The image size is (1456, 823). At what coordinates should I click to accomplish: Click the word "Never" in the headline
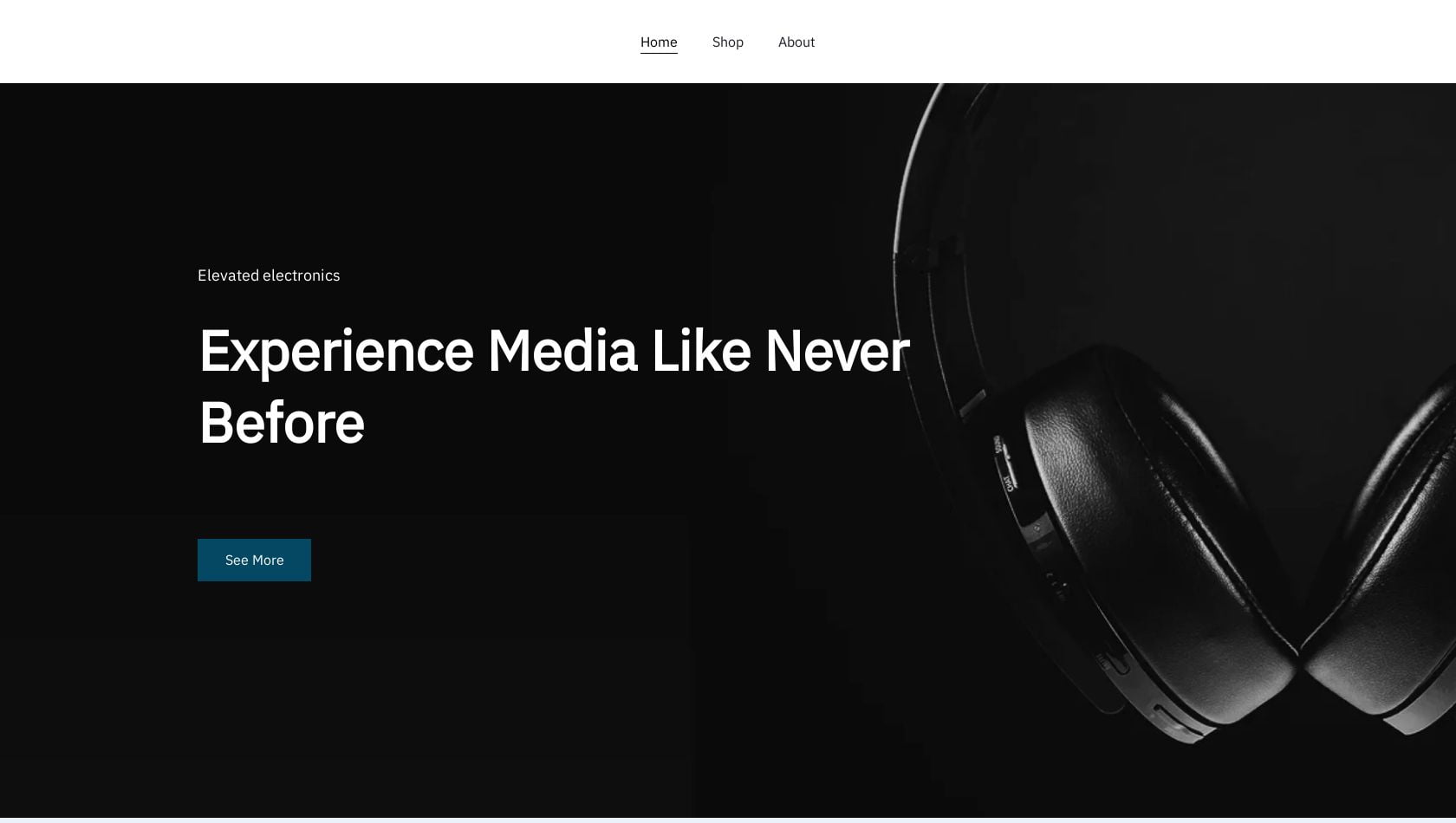(836, 351)
